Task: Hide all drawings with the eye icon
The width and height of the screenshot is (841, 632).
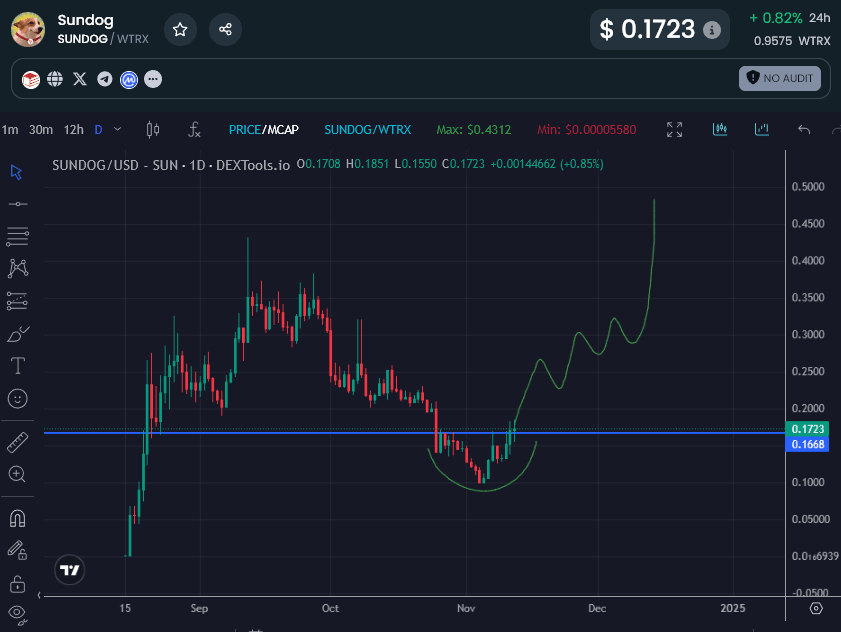Action: click(18, 615)
